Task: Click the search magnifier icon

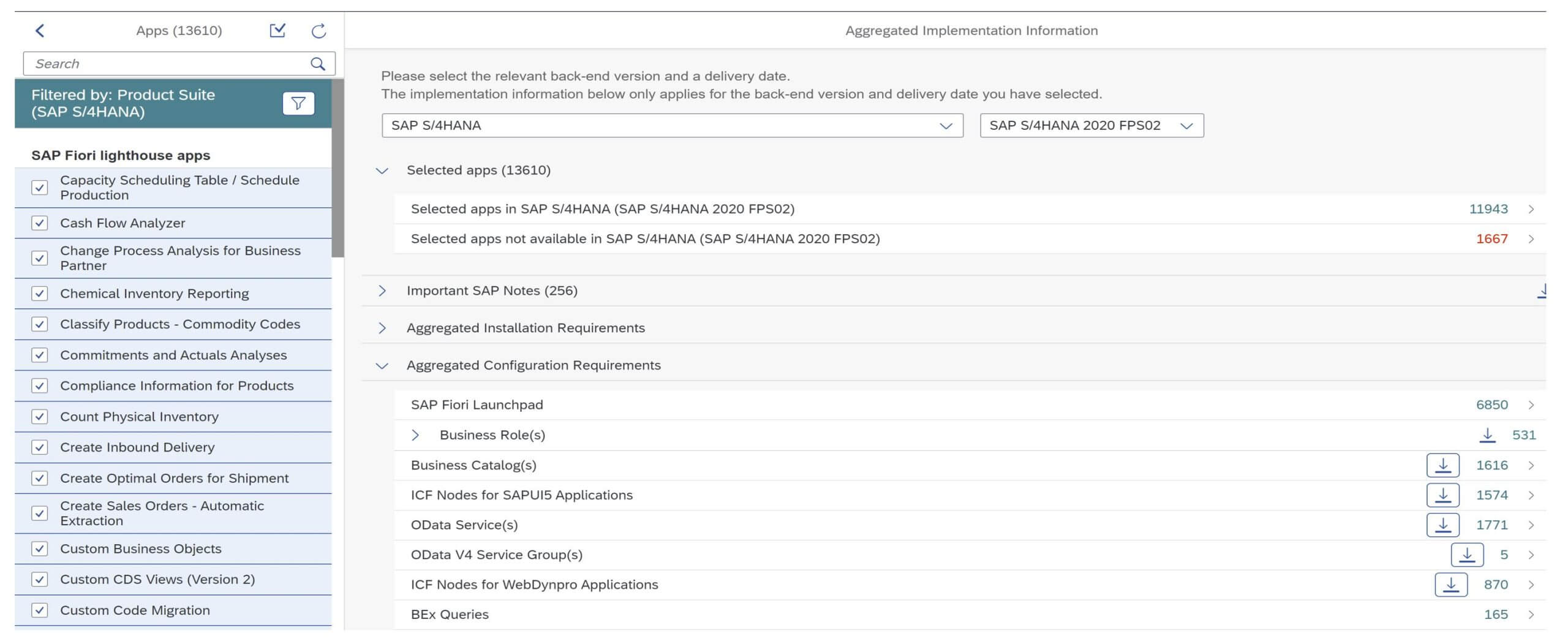Action: [317, 64]
